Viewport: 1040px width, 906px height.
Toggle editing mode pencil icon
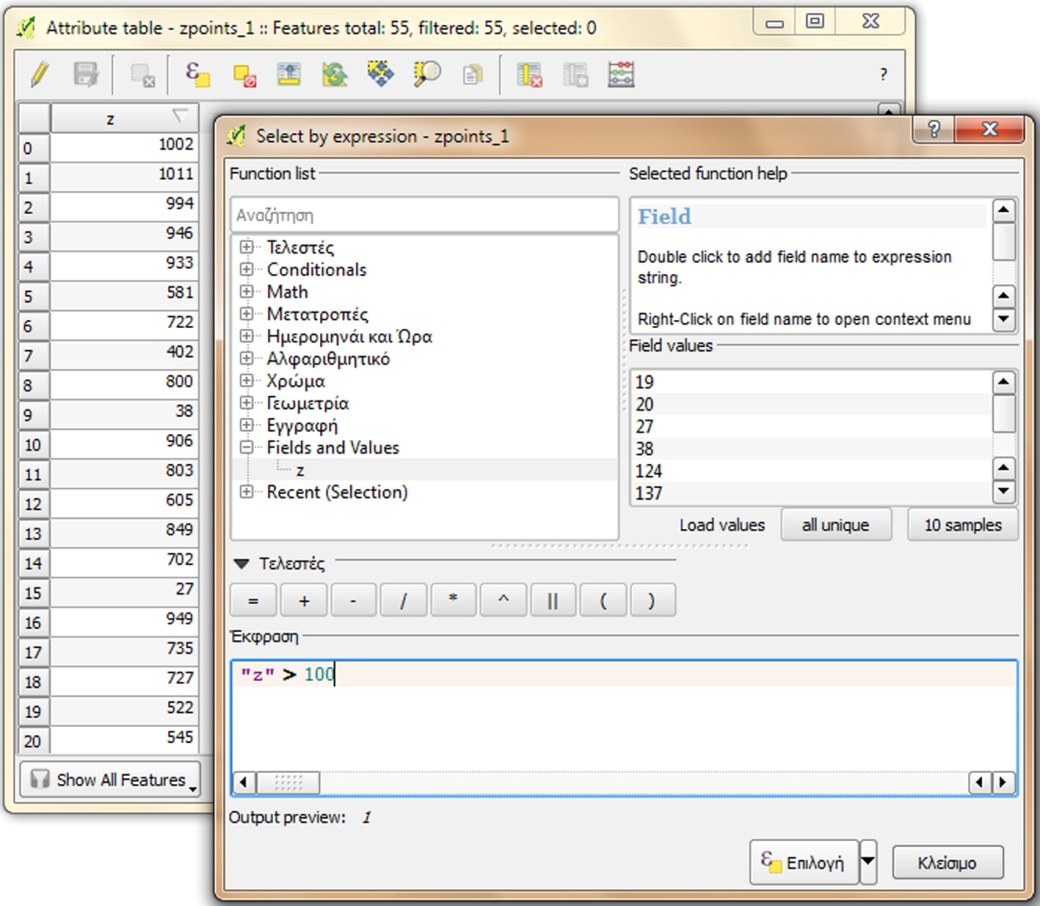pos(39,74)
